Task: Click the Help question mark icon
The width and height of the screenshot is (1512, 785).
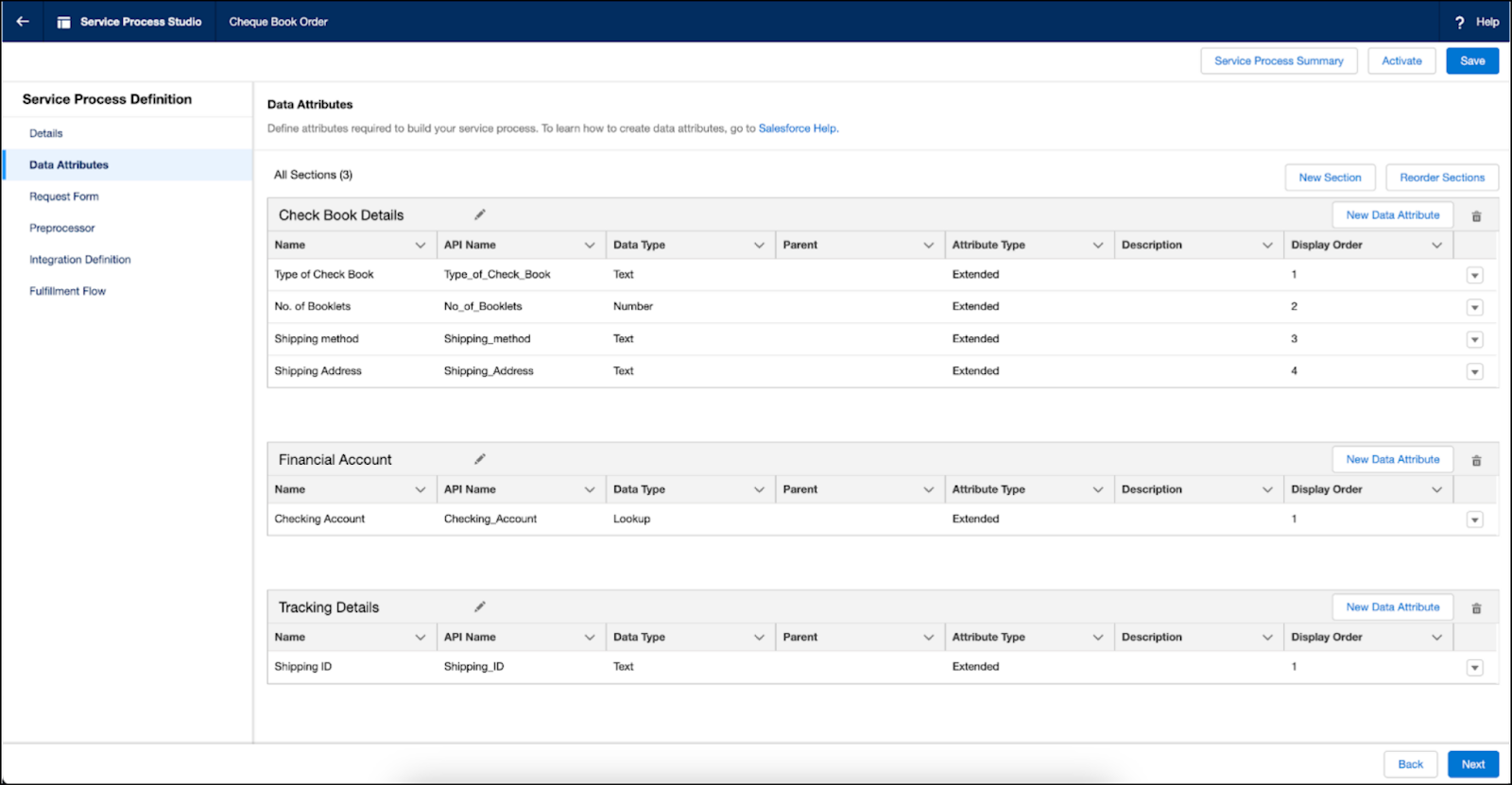Action: tap(1459, 22)
